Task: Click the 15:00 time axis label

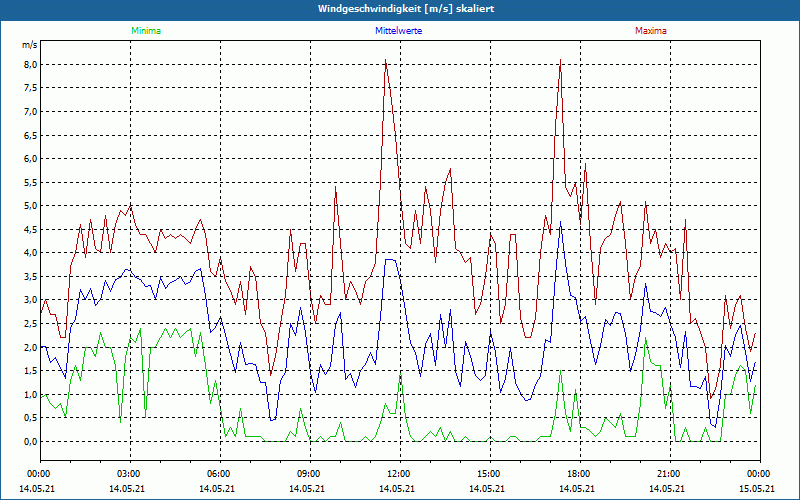Action: (x=488, y=474)
